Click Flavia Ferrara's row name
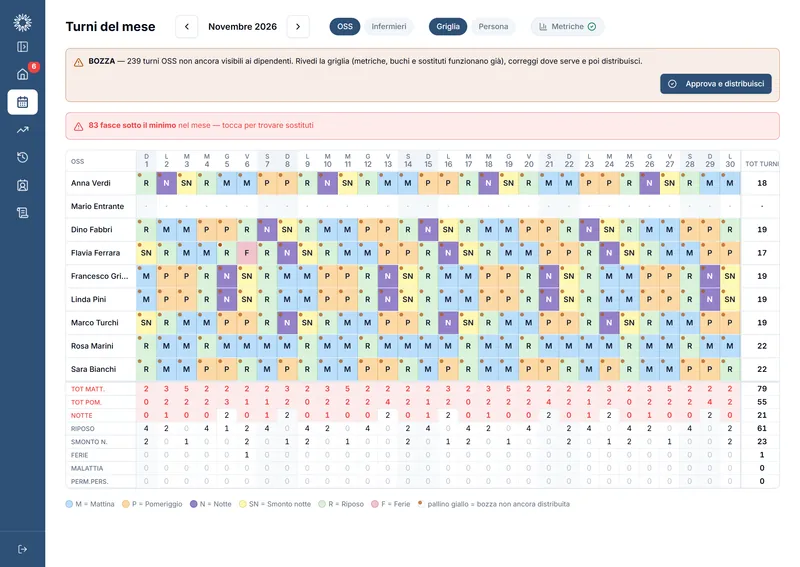This screenshot has width=800, height=567. point(95,253)
